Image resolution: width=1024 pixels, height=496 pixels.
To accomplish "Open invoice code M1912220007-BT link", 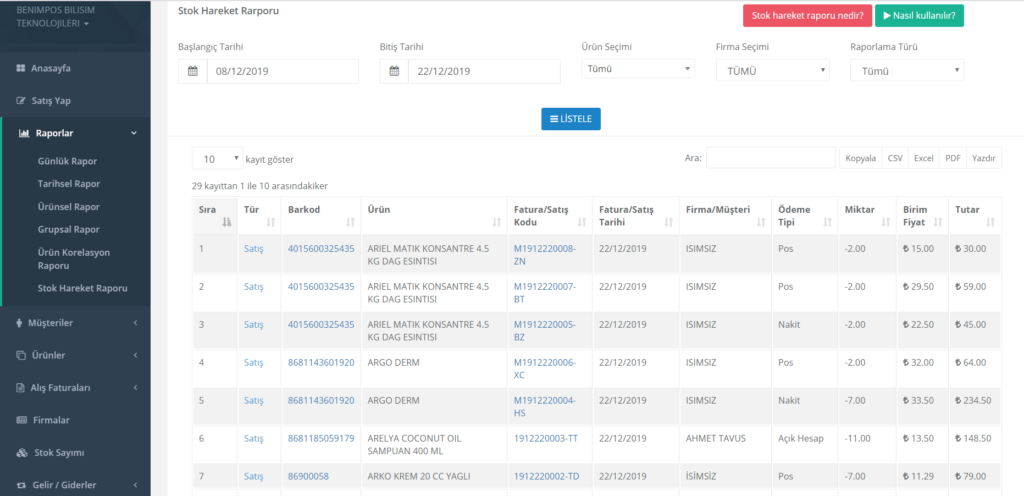I will pos(545,293).
